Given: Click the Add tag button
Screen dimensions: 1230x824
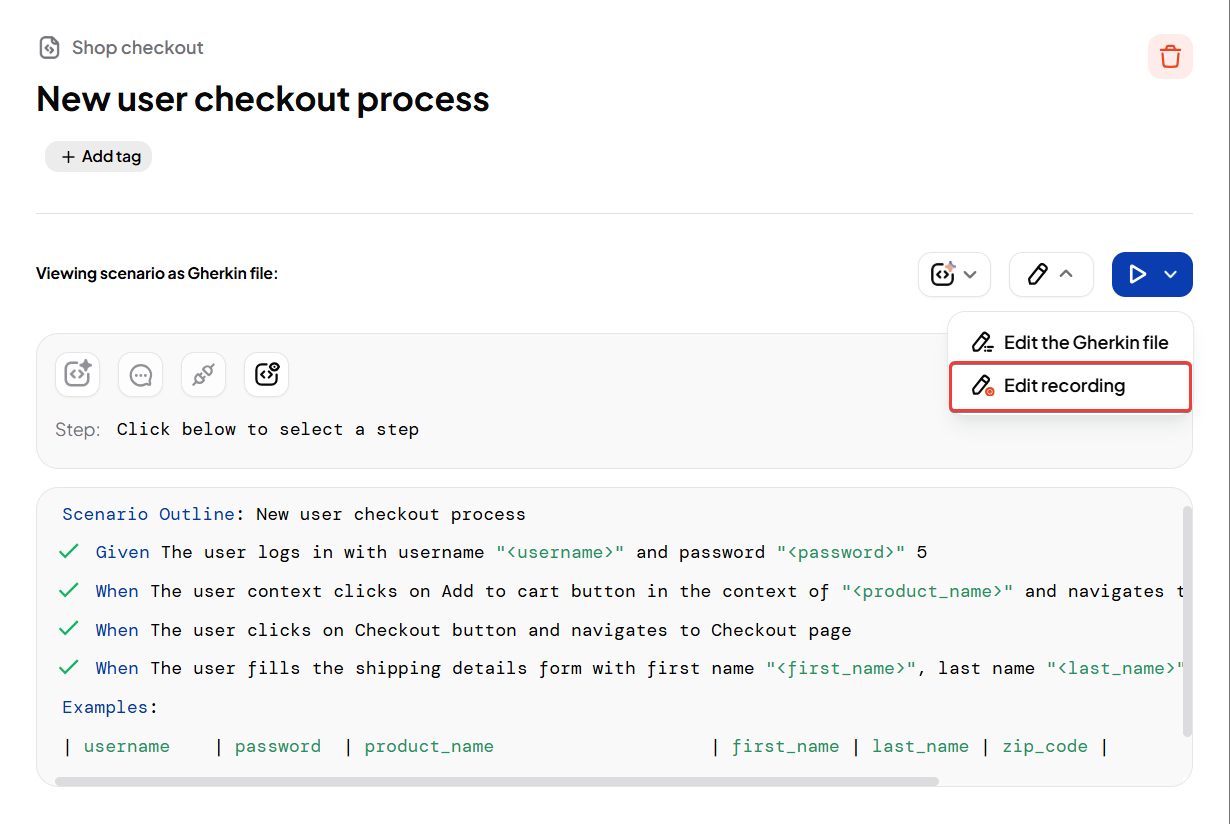Looking at the screenshot, I should 99,157.
